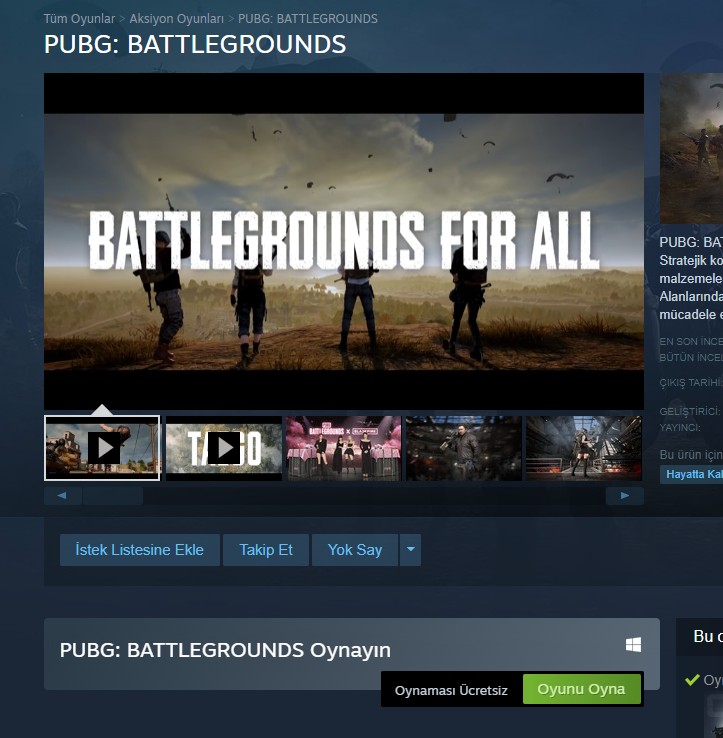Open the pink BLACKPINK collaboration screenshot thumbnail
This screenshot has height=738, width=723.
(x=344, y=448)
